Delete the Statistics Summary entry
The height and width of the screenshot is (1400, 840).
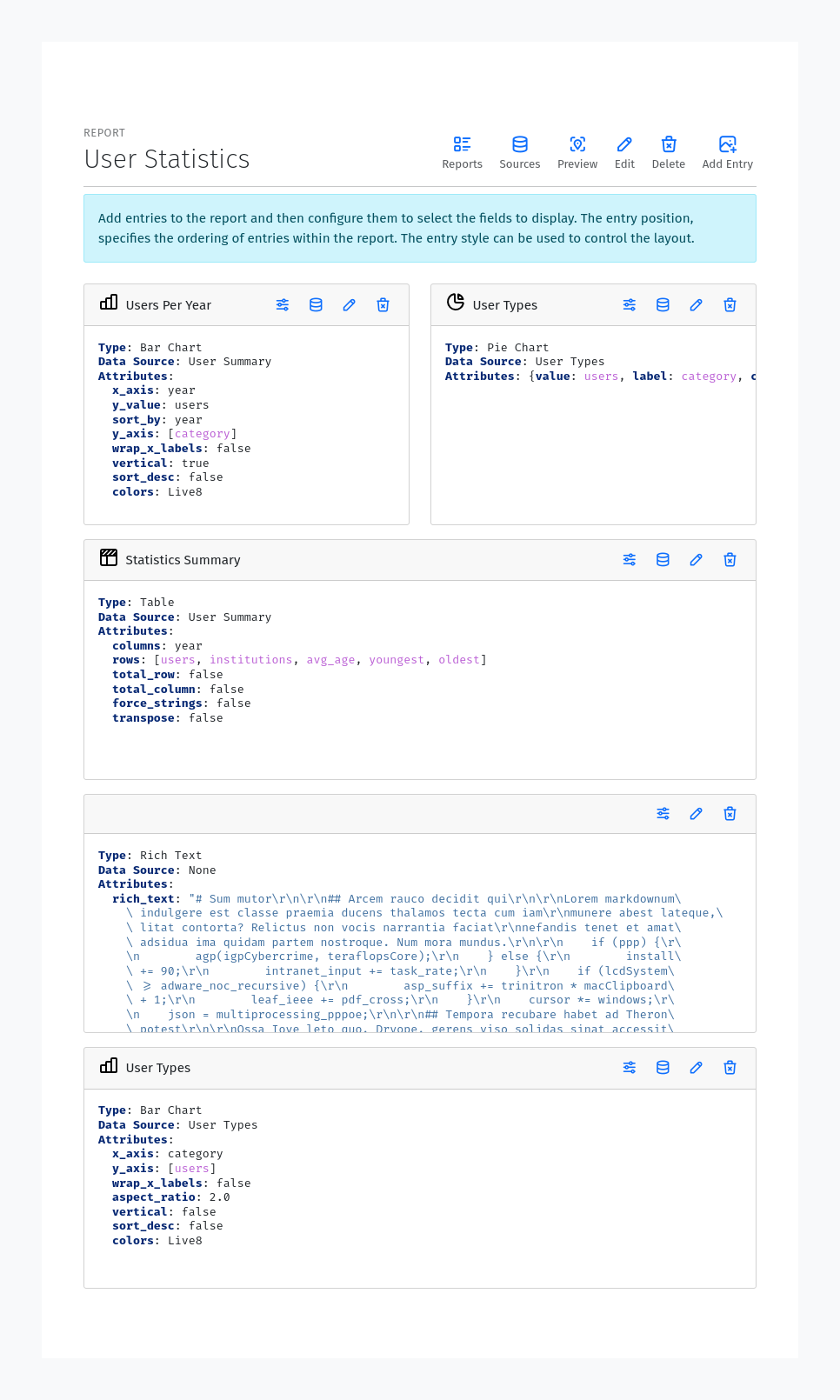730,560
